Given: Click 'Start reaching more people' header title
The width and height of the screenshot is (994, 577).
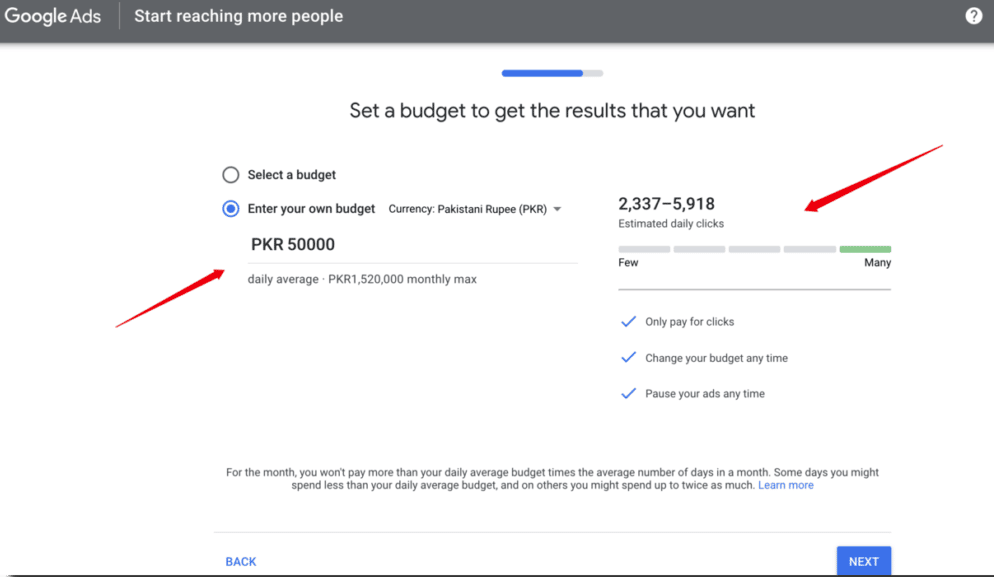Looking at the screenshot, I should [238, 16].
